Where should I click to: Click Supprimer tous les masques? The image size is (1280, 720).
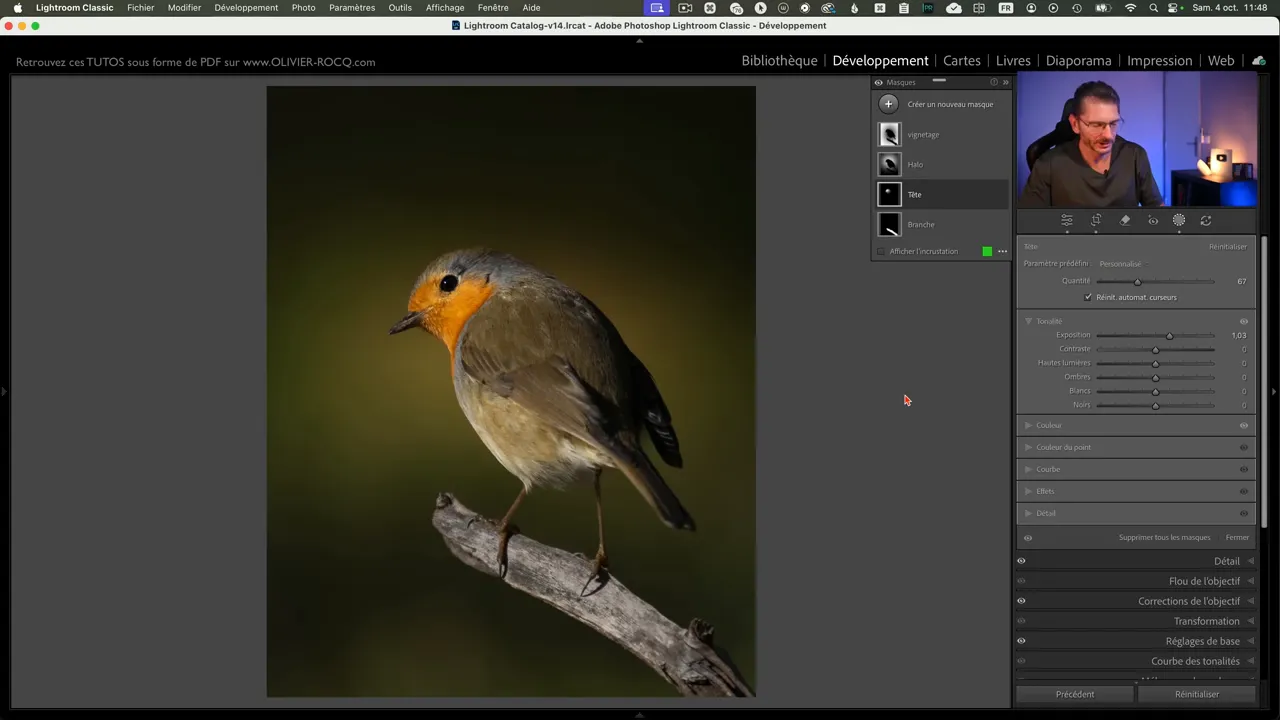point(1164,538)
